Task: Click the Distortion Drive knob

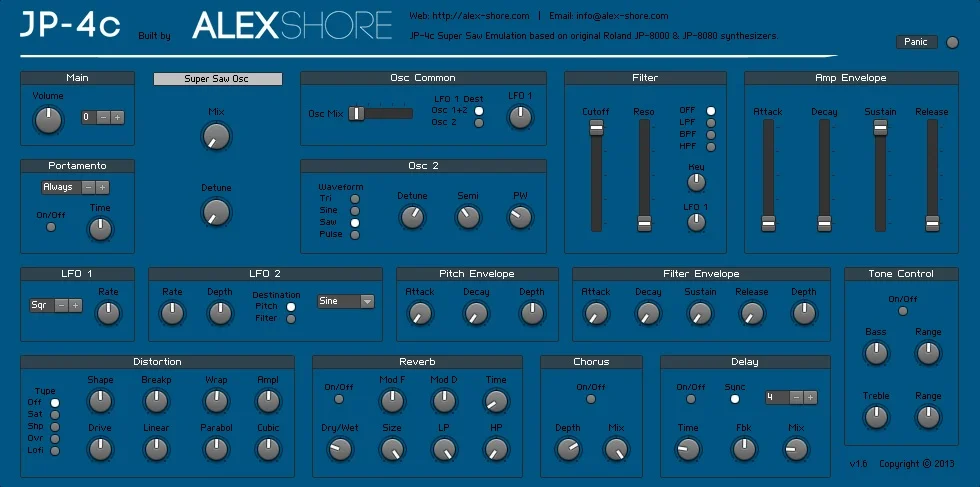Action: pyautogui.click(x=100, y=449)
